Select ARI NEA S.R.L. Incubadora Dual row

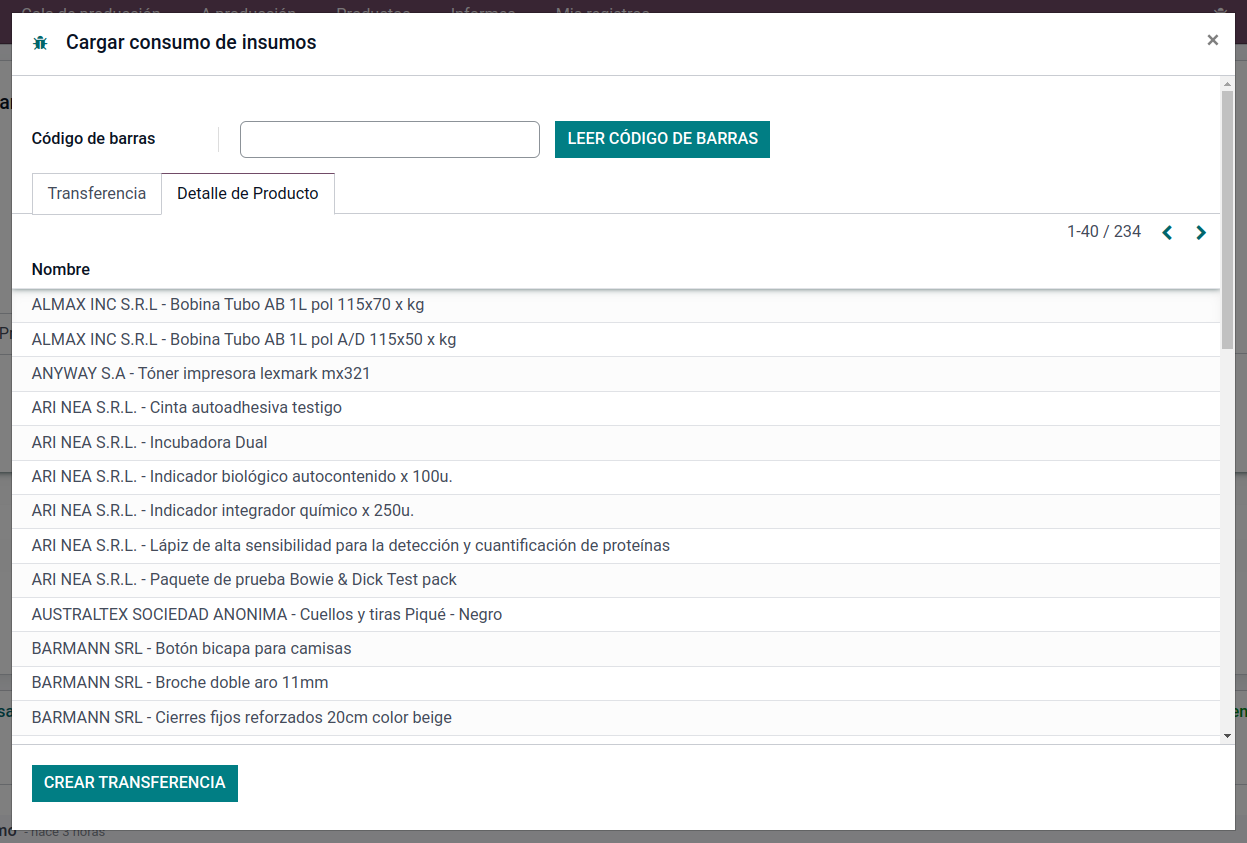tap(150, 442)
